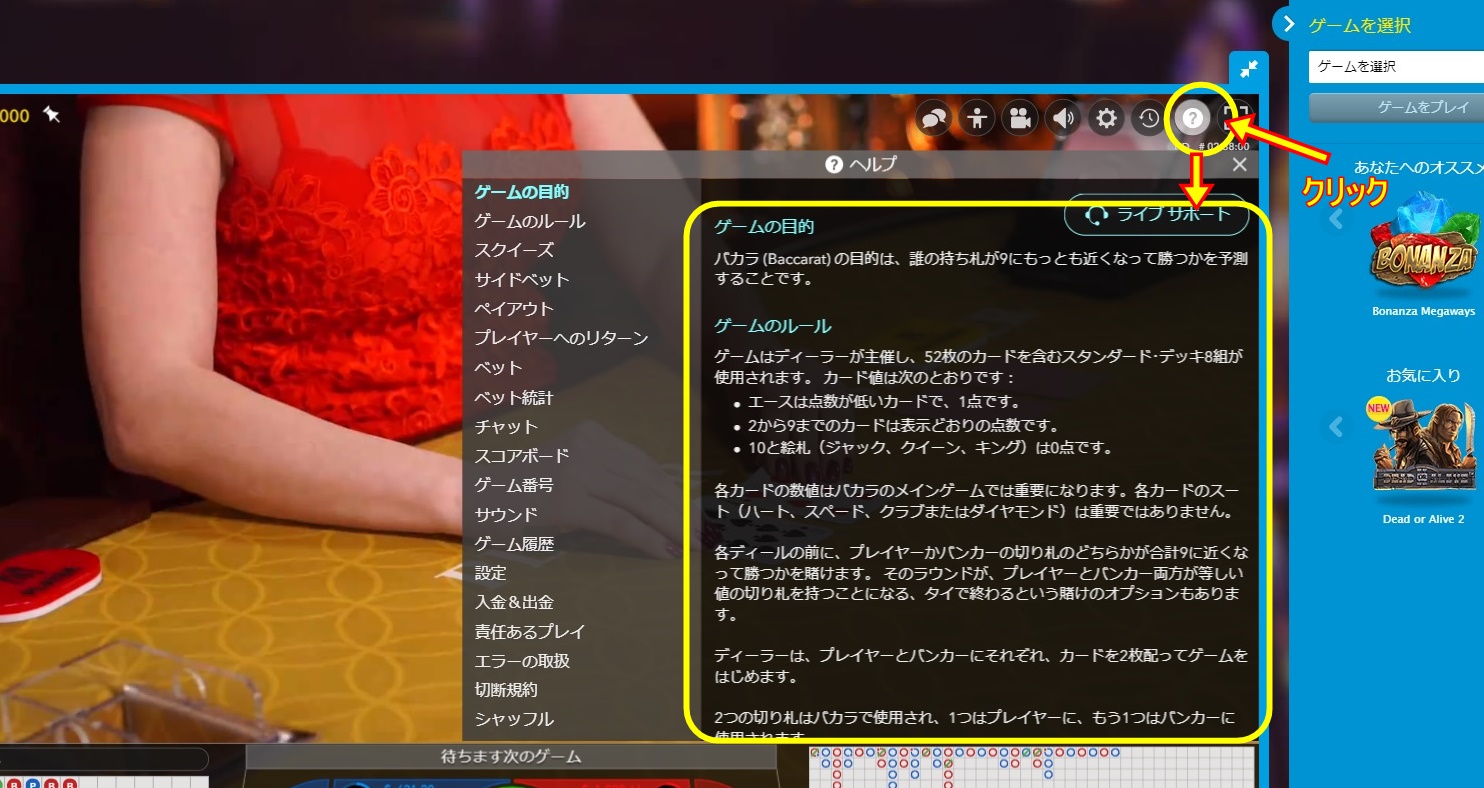Click the 待ちます次のゲーム status bar

[511, 757]
